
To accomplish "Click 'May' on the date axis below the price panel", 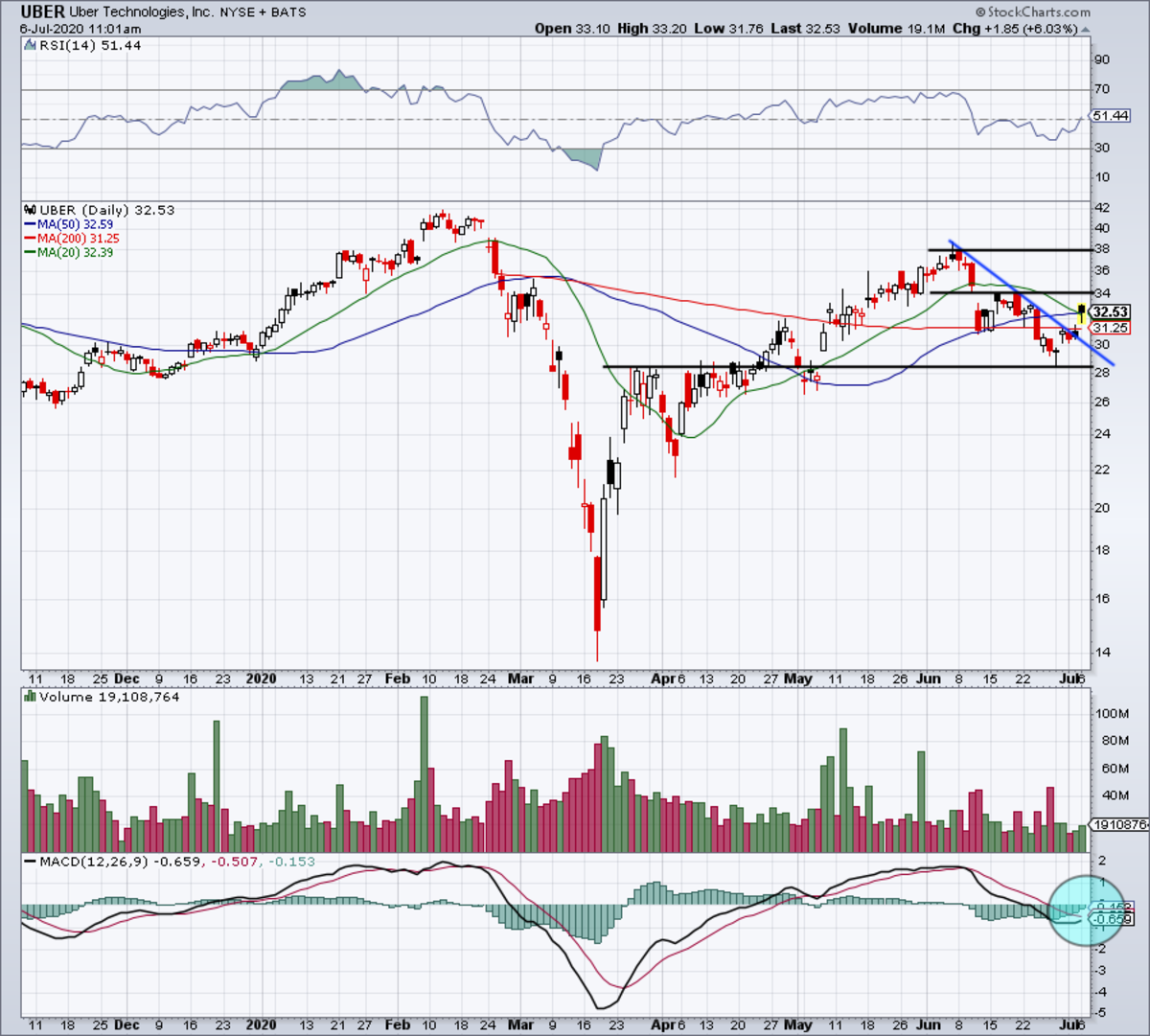I will pos(797,679).
